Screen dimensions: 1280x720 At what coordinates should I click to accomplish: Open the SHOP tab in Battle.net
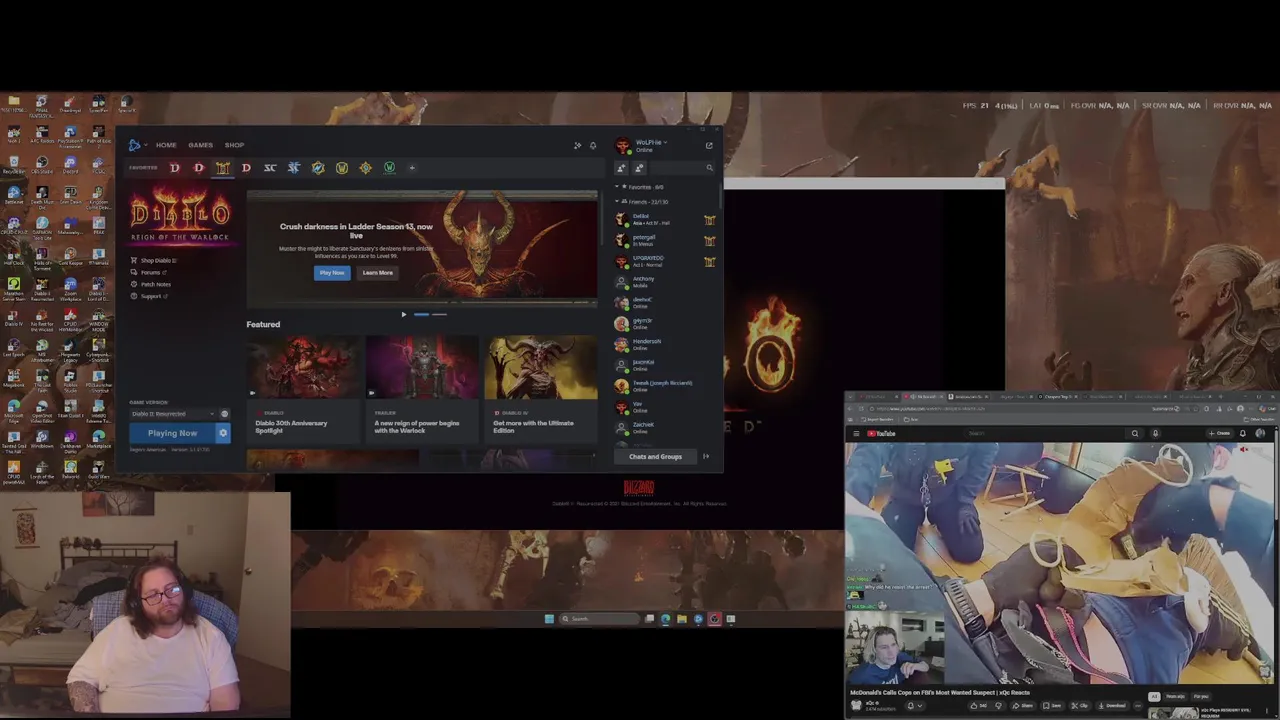tap(234, 145)
